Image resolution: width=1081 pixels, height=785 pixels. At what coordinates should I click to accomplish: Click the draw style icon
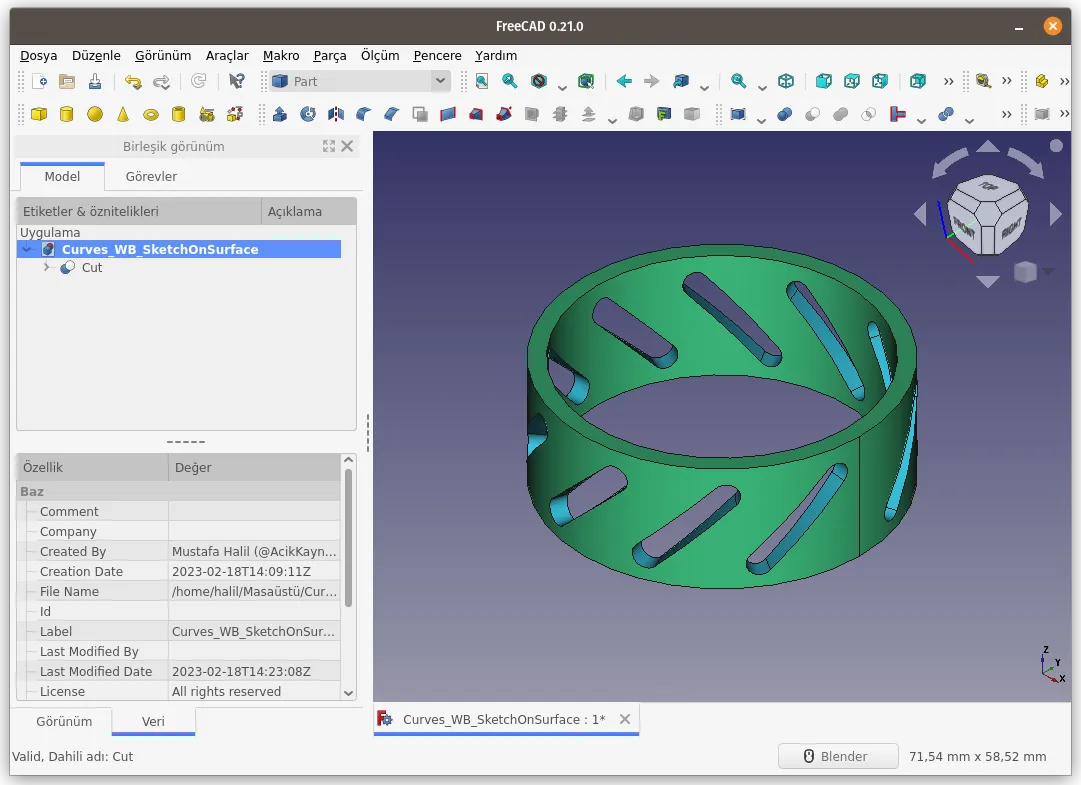538,81
